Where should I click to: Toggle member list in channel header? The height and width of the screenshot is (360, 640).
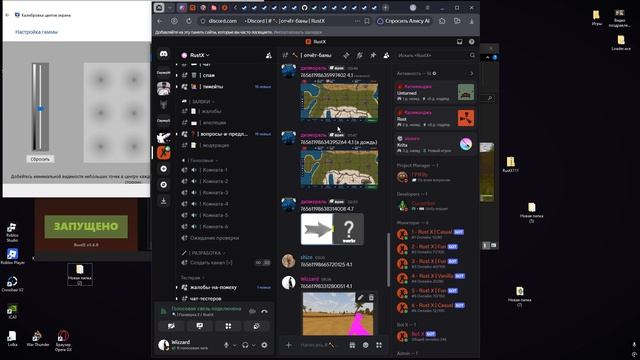[386, 55]
